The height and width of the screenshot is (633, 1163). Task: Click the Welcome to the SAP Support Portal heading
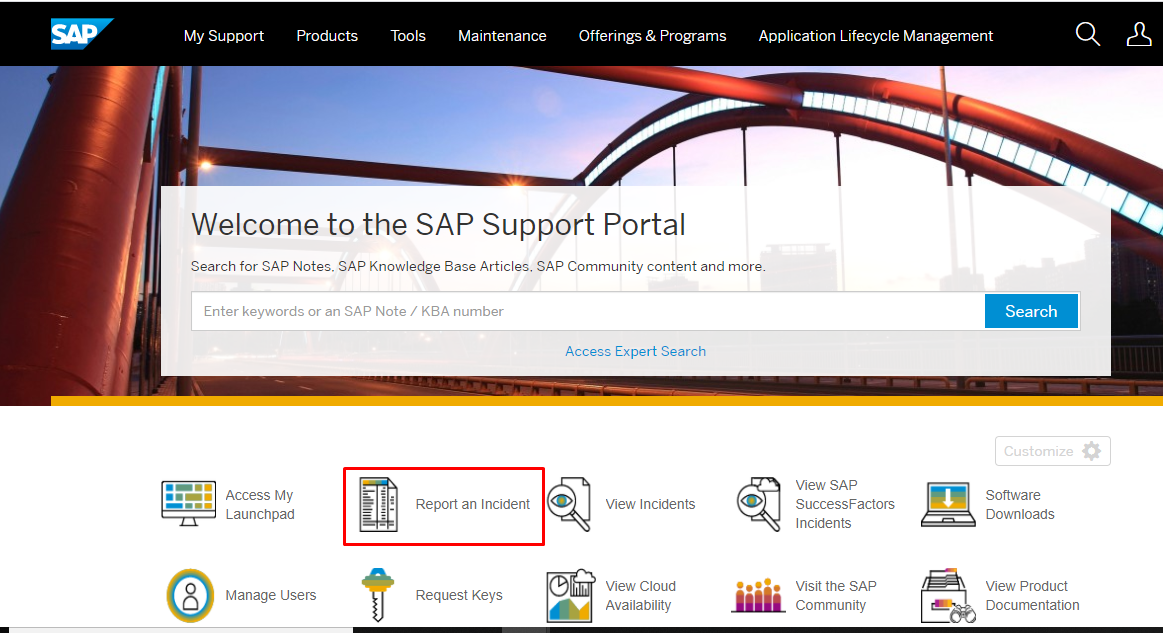(x=438, y=224)
